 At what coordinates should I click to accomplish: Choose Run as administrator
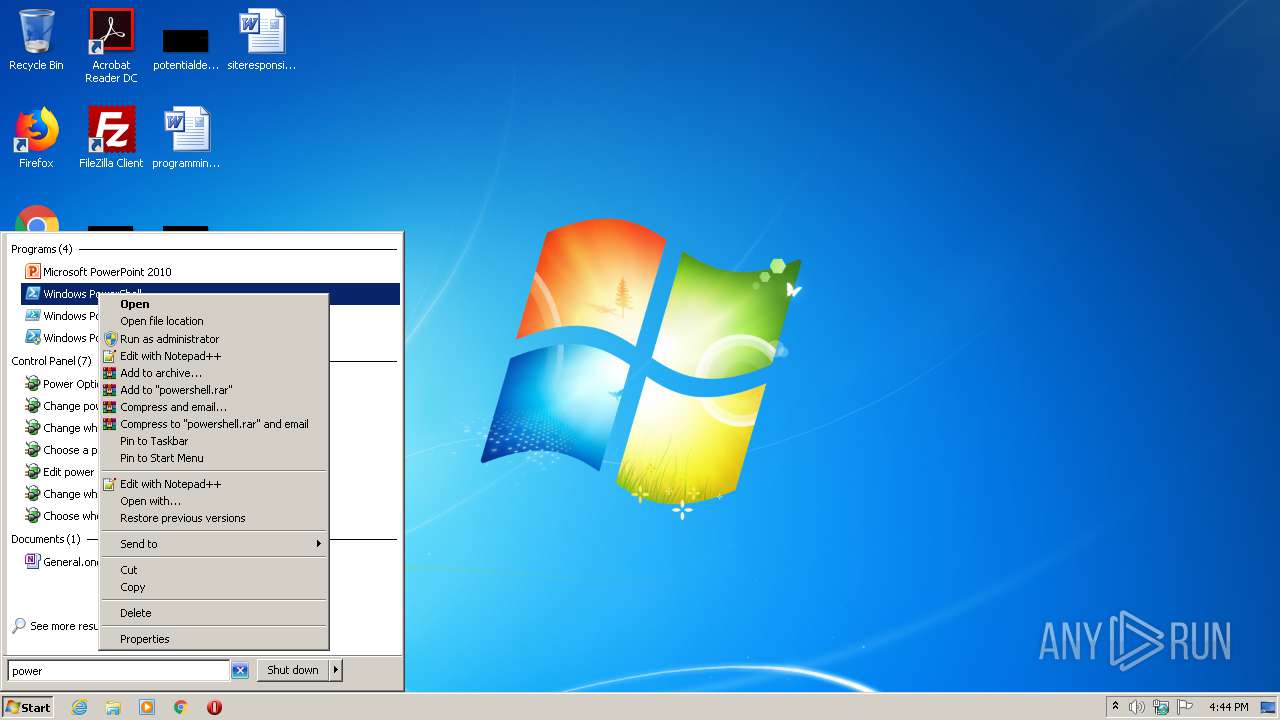click(214, 339)
